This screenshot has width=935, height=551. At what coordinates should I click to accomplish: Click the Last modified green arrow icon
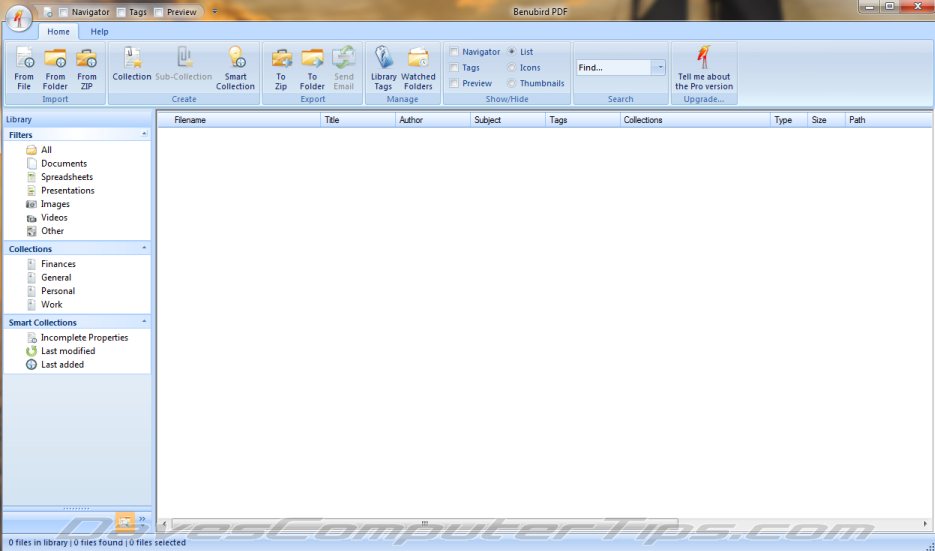coord(32,351)
